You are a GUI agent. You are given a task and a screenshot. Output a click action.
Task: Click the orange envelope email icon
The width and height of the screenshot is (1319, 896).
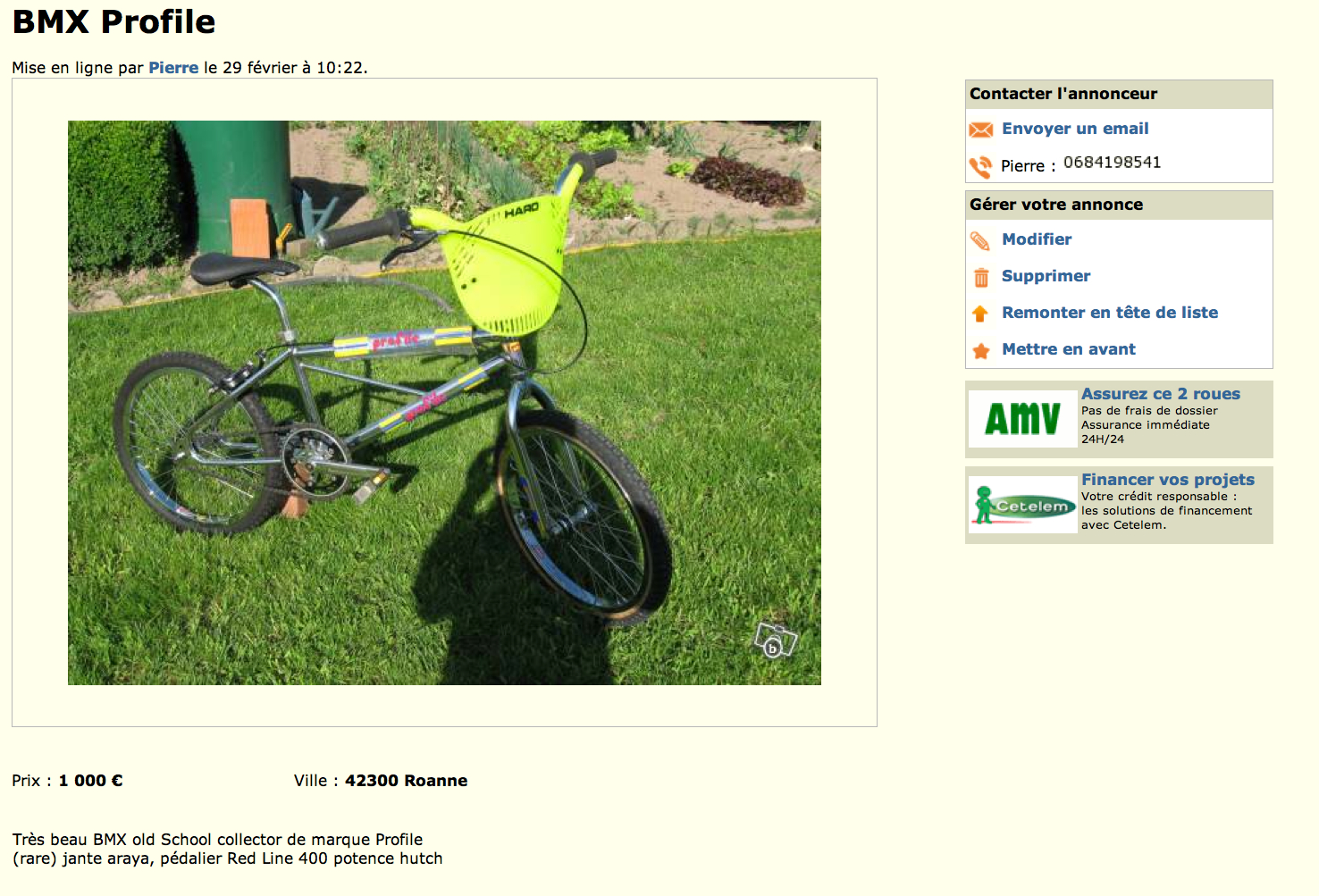click(980, 130)
